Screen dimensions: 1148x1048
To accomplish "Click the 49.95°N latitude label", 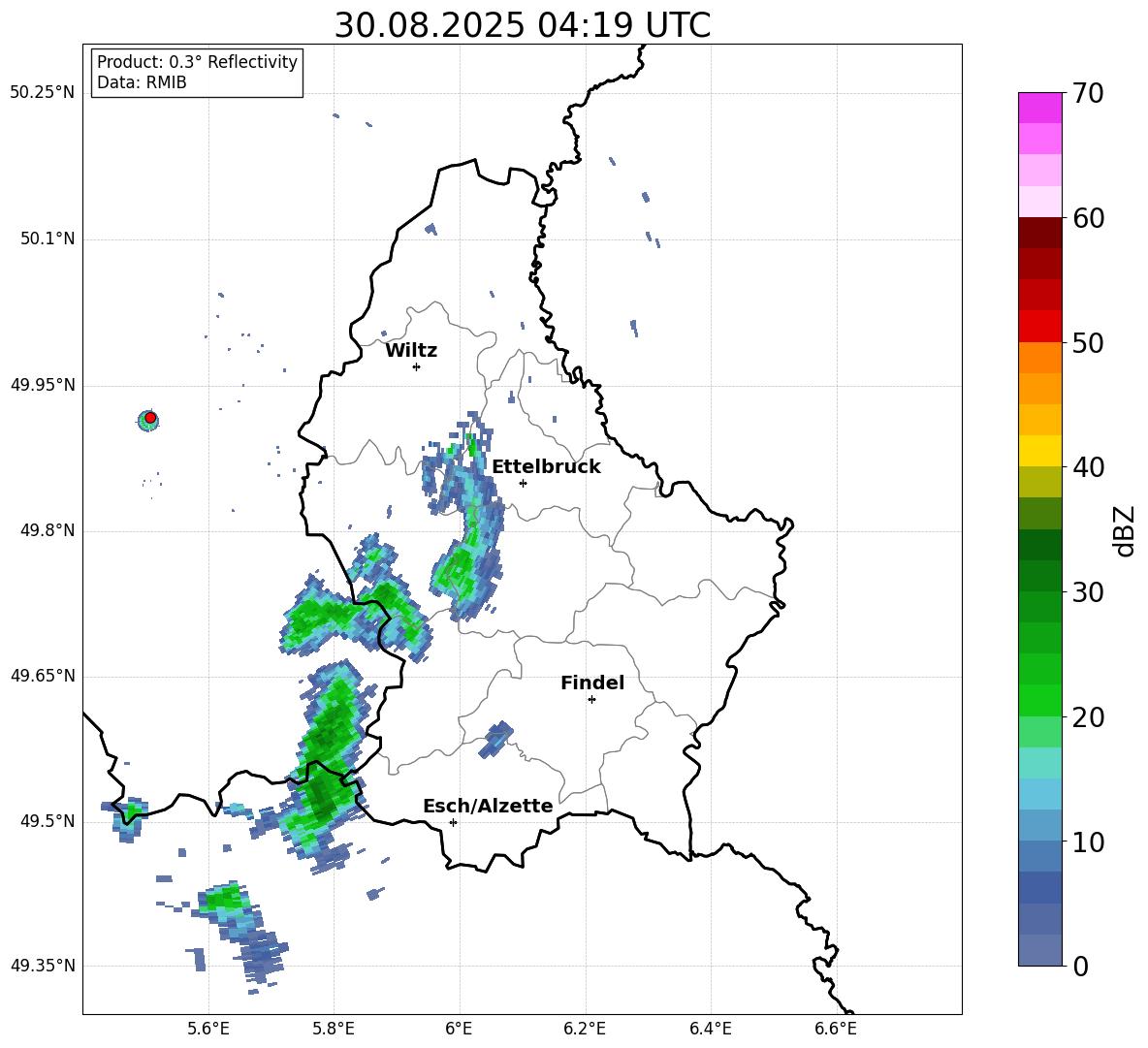I will click(x=43, y=385).
